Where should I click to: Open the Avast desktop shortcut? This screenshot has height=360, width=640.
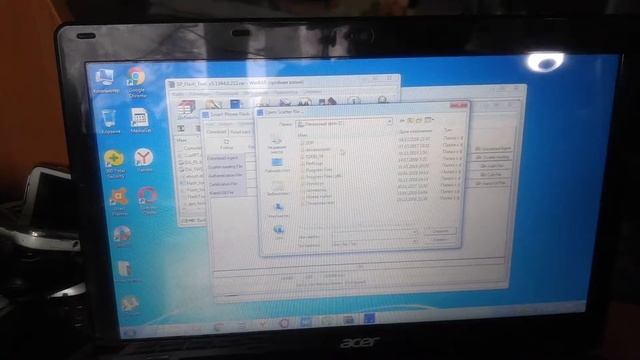(x=119, y=201)
